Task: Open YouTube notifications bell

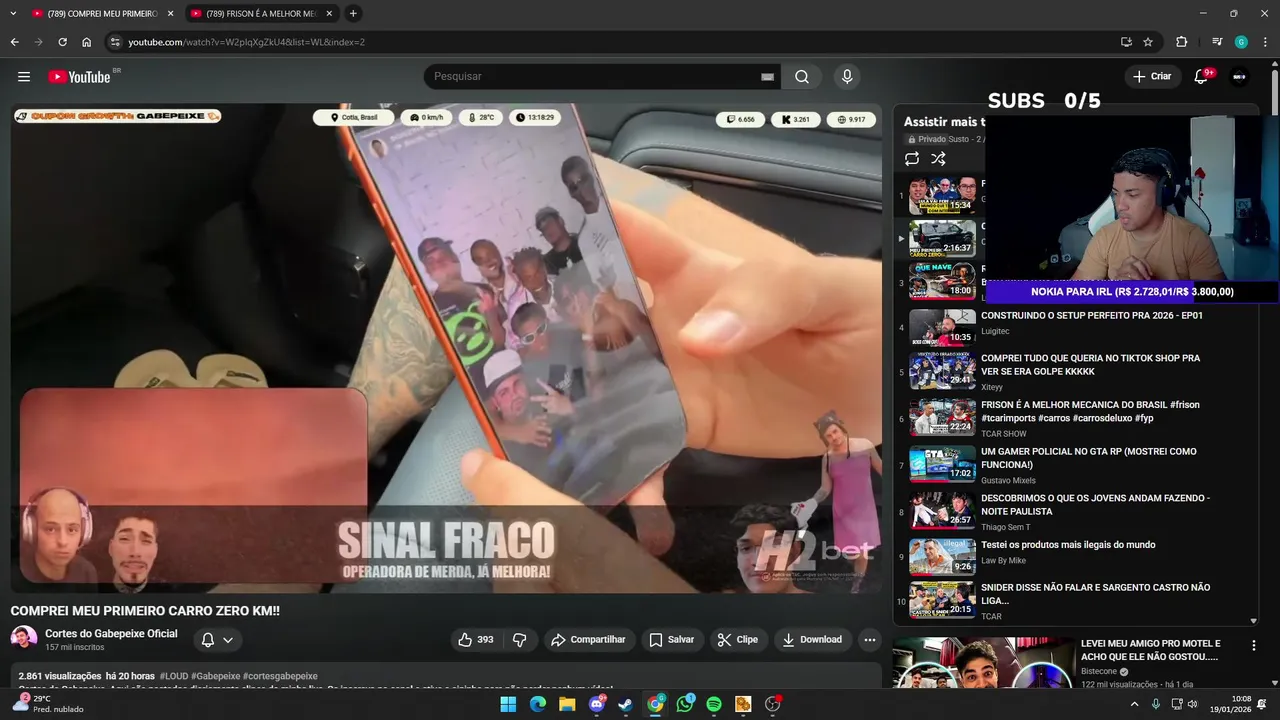Action: click(1201, 77)
